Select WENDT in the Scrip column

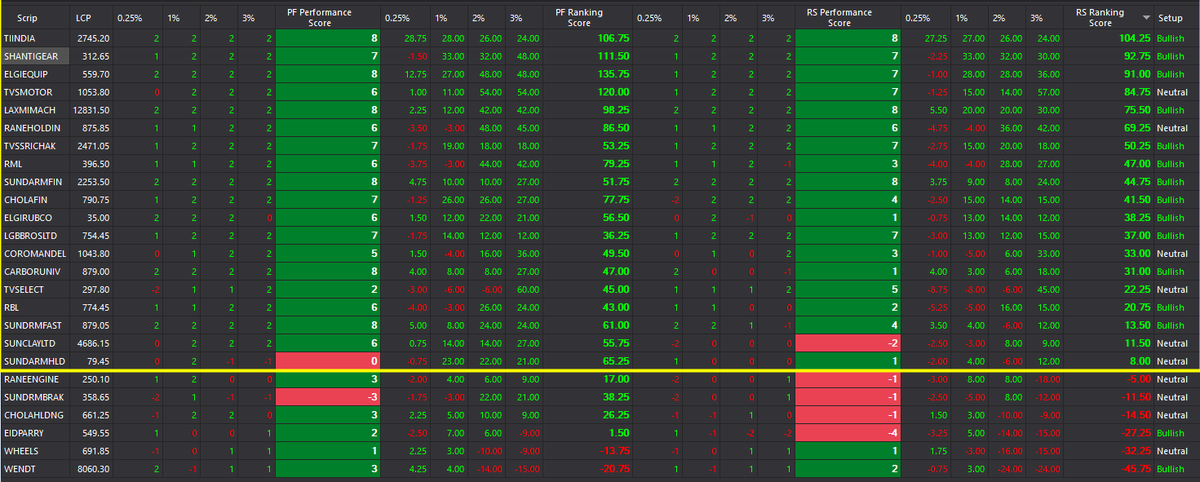(x=18, y=470)
